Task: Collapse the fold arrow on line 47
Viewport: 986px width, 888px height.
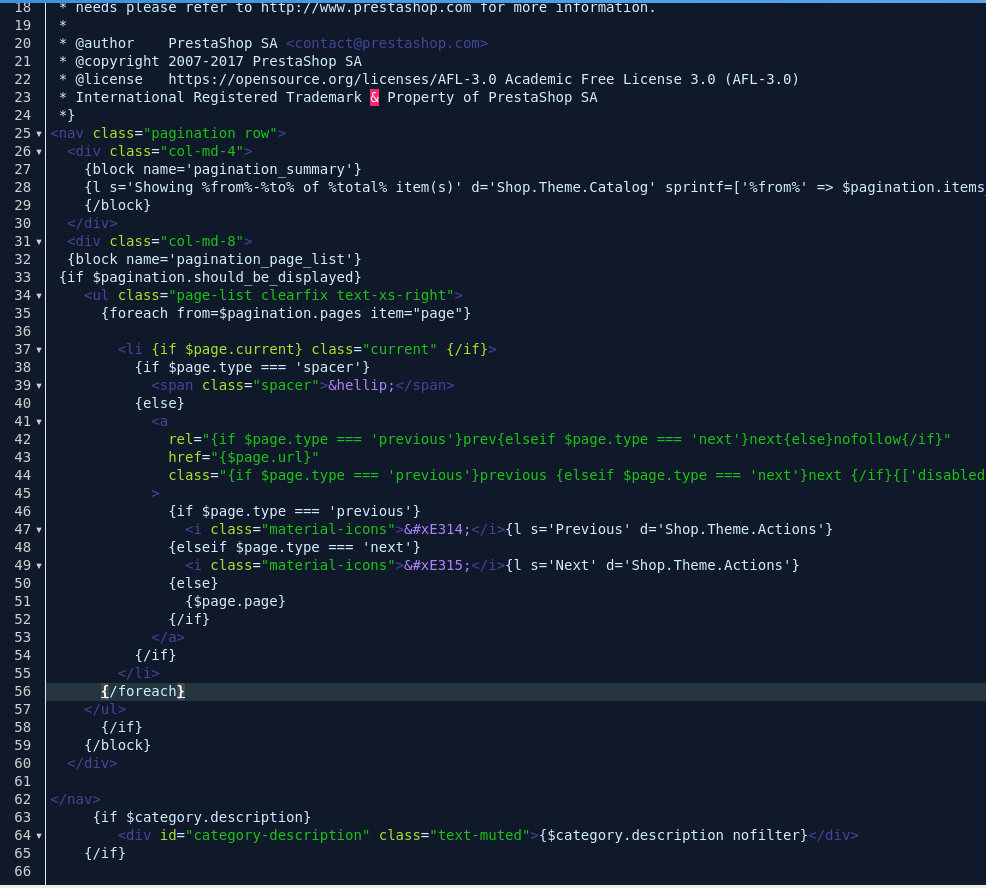Action: tap(39, 530)
